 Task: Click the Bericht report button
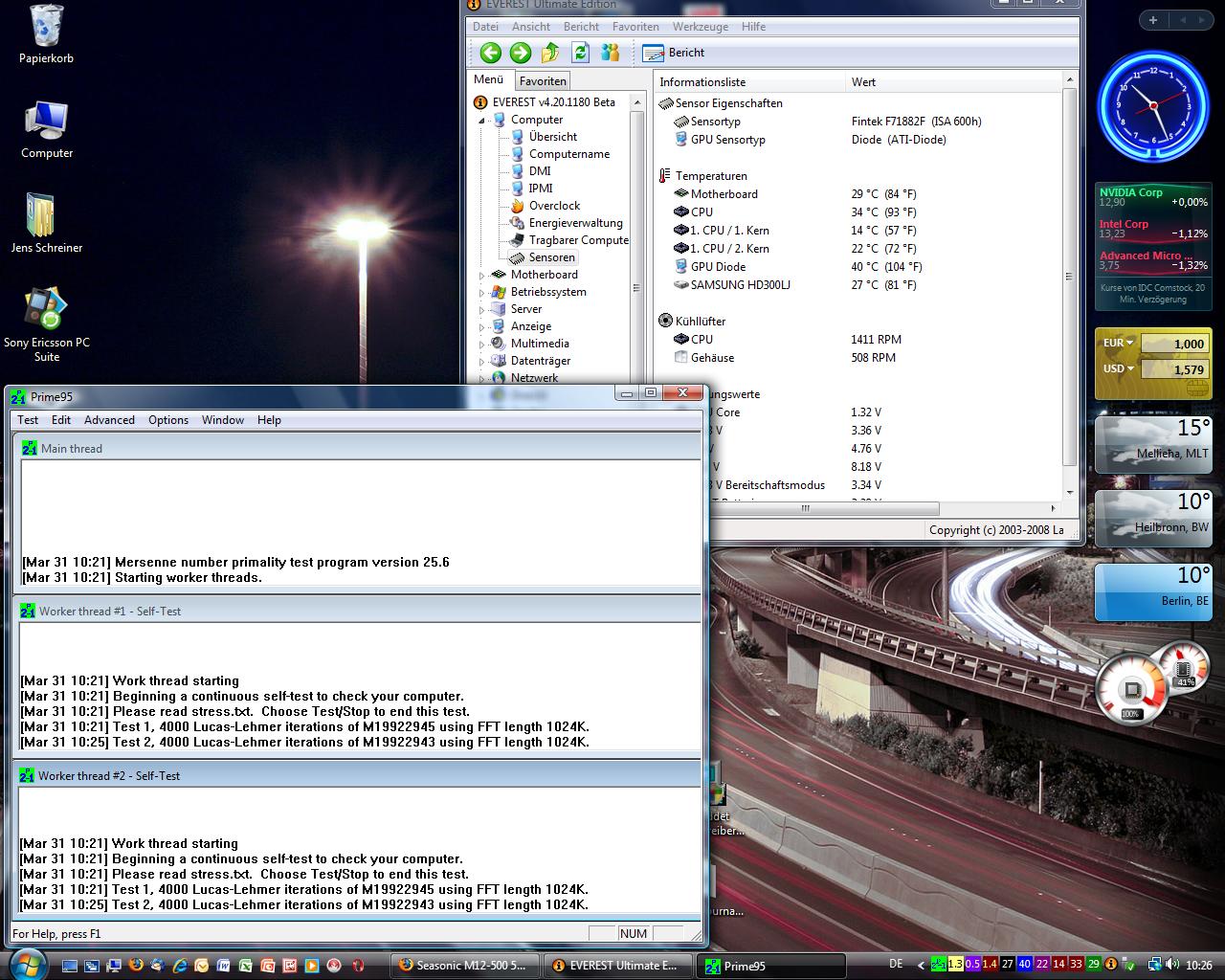pyautogui.click(x=674, y=53)
